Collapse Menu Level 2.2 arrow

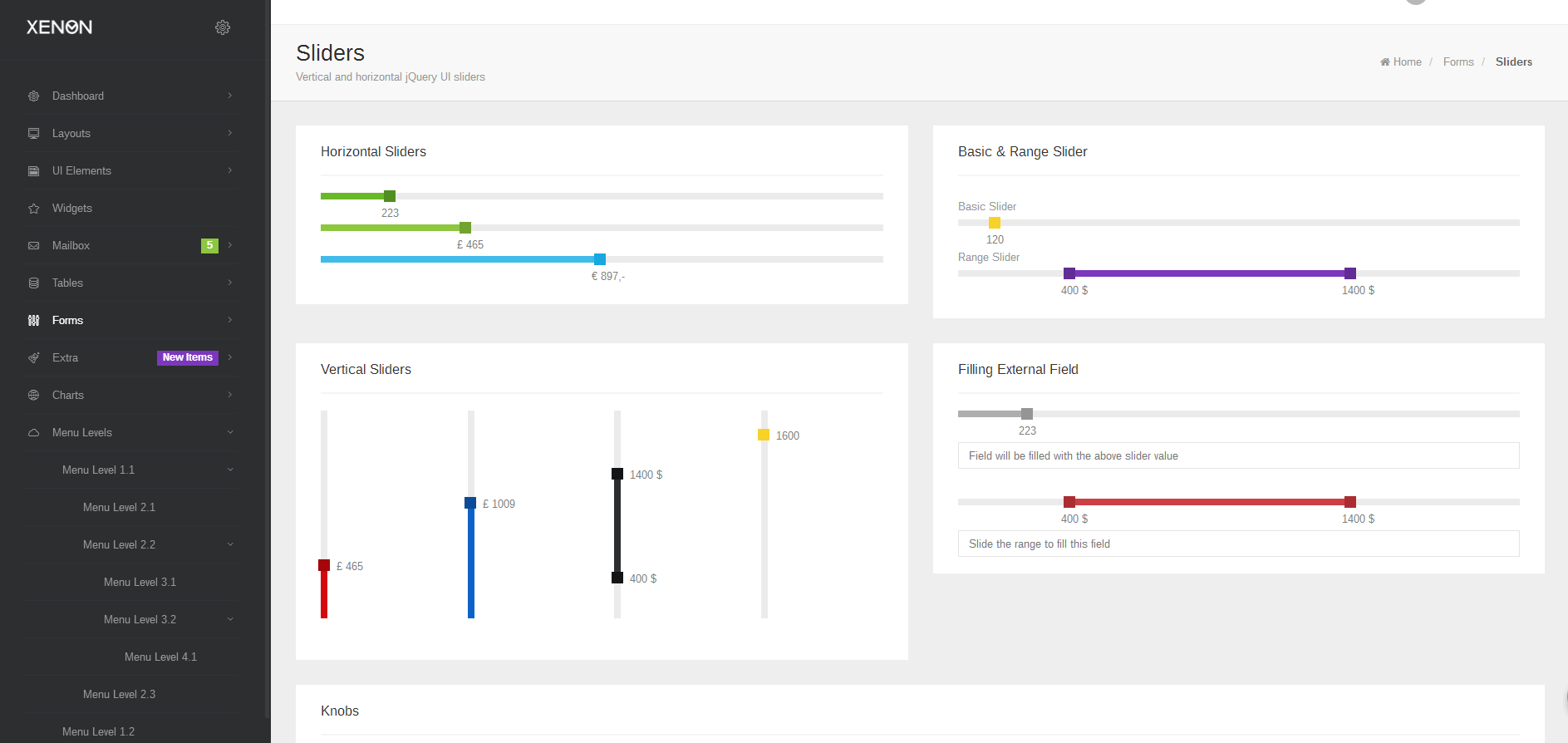pos(230,544)
